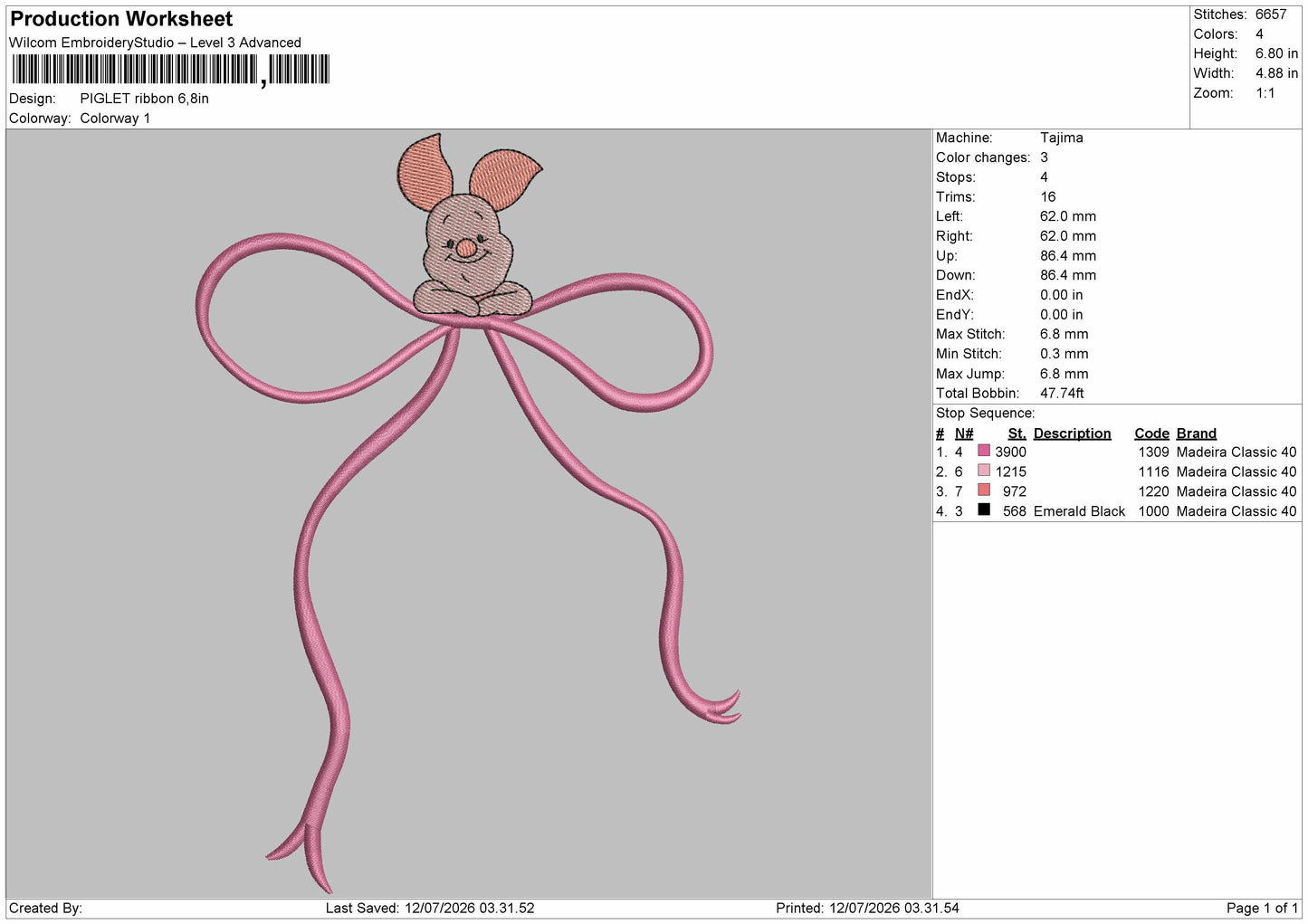Click the Piglet ribbon embroidery preview
Screen dimensions: 1308x924
(x=469, y=513)
